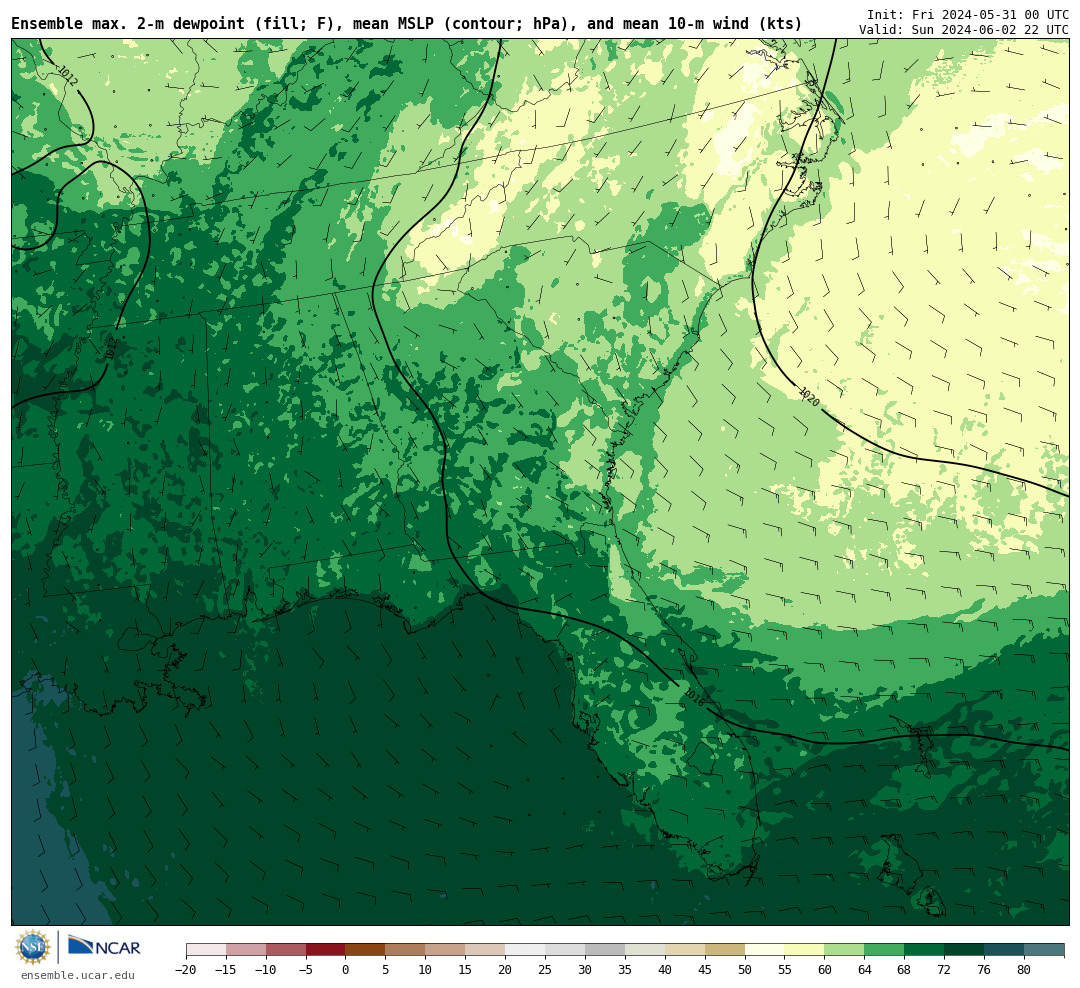Click the -20 tick label on colorbar
The width and height of the screenshot is (1080, 988).
point(186,970)
